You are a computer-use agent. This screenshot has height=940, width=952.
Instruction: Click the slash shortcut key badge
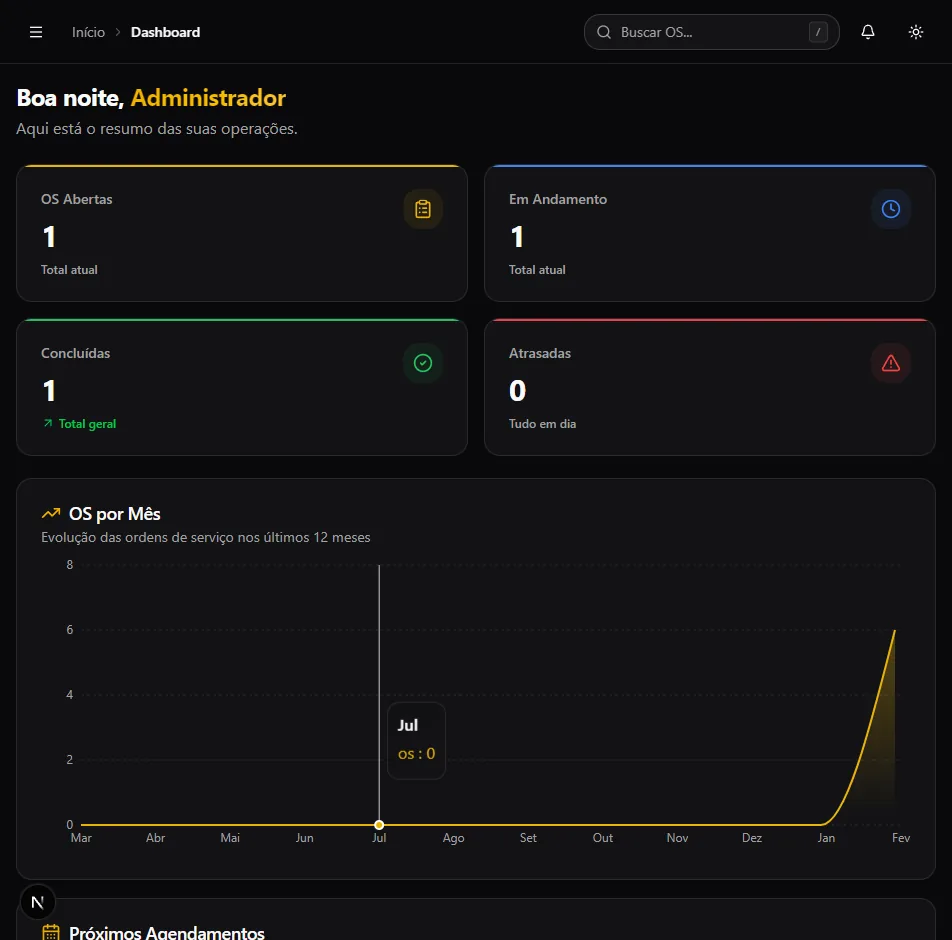(818, 32)
